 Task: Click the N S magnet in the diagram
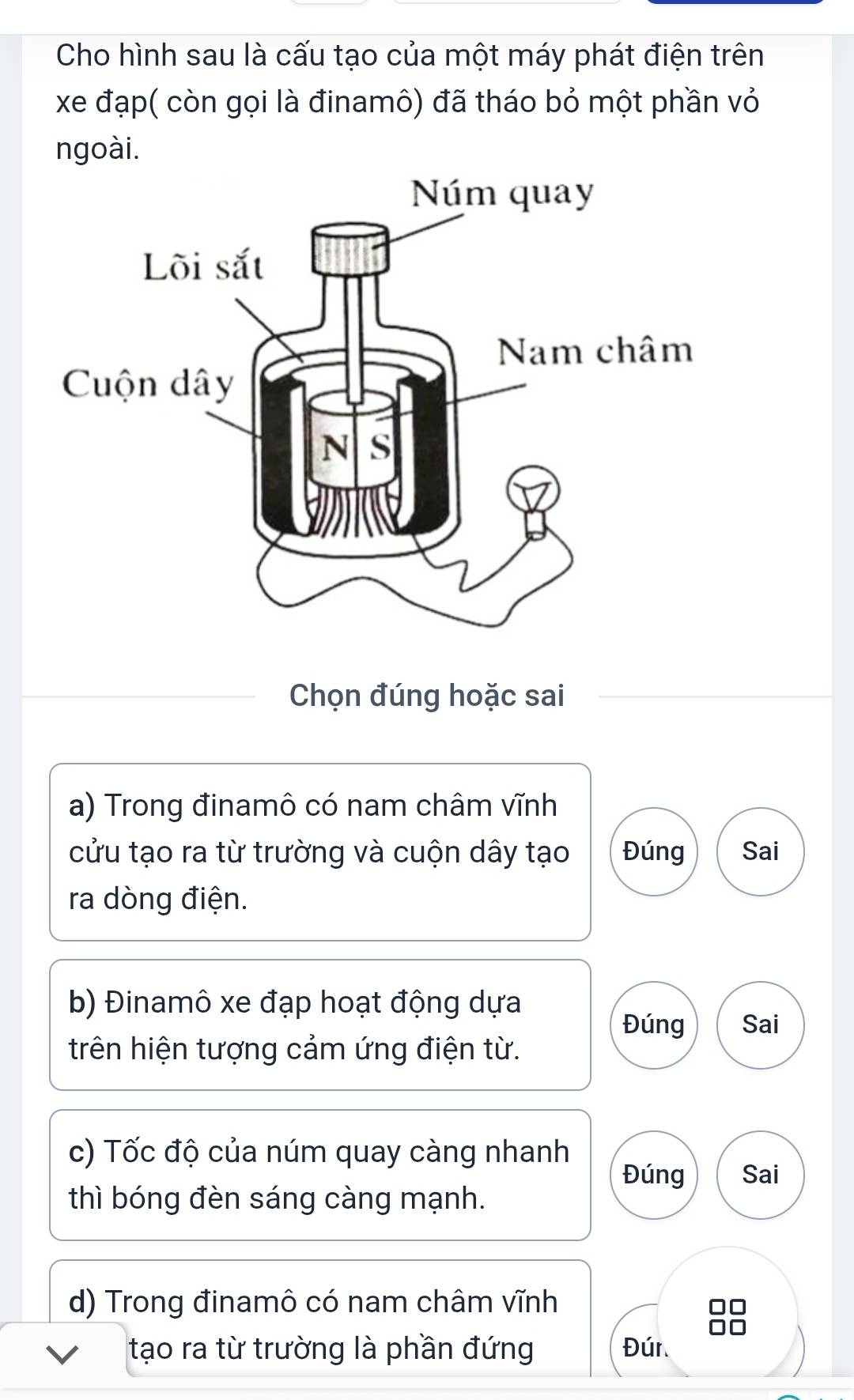click(x=357, y=447)
